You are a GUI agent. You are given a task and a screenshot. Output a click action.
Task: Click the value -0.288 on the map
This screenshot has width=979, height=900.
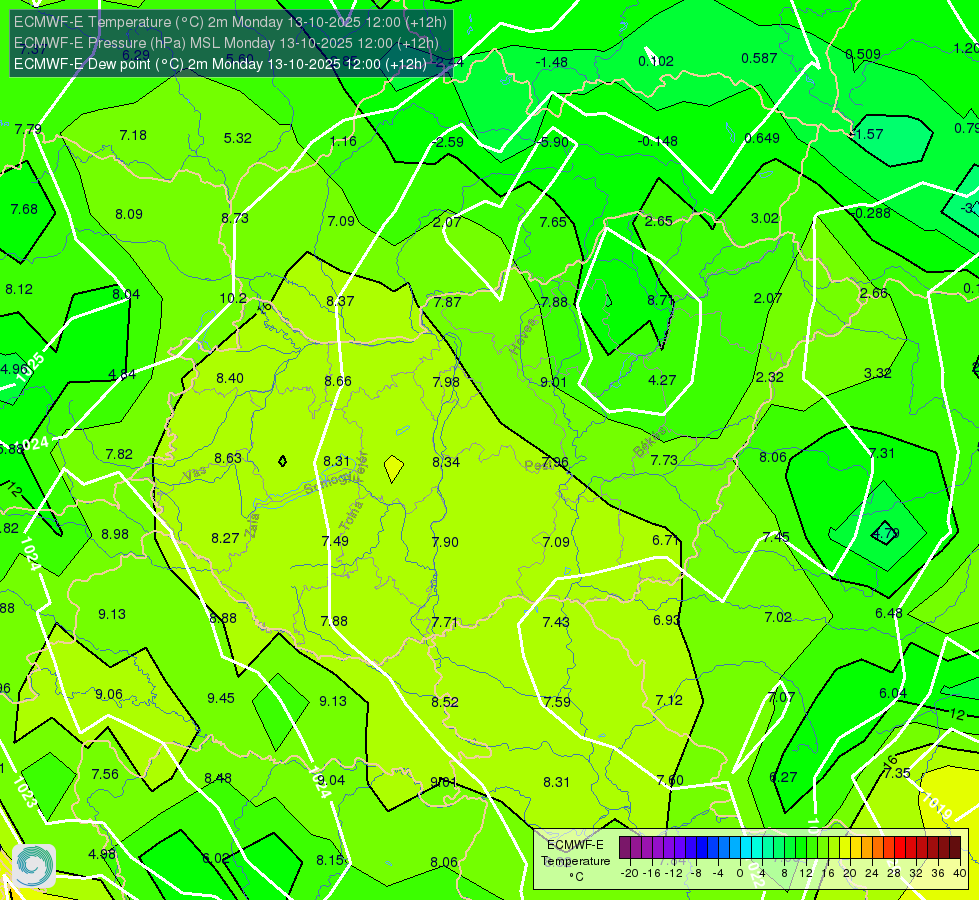pos(872,214)
